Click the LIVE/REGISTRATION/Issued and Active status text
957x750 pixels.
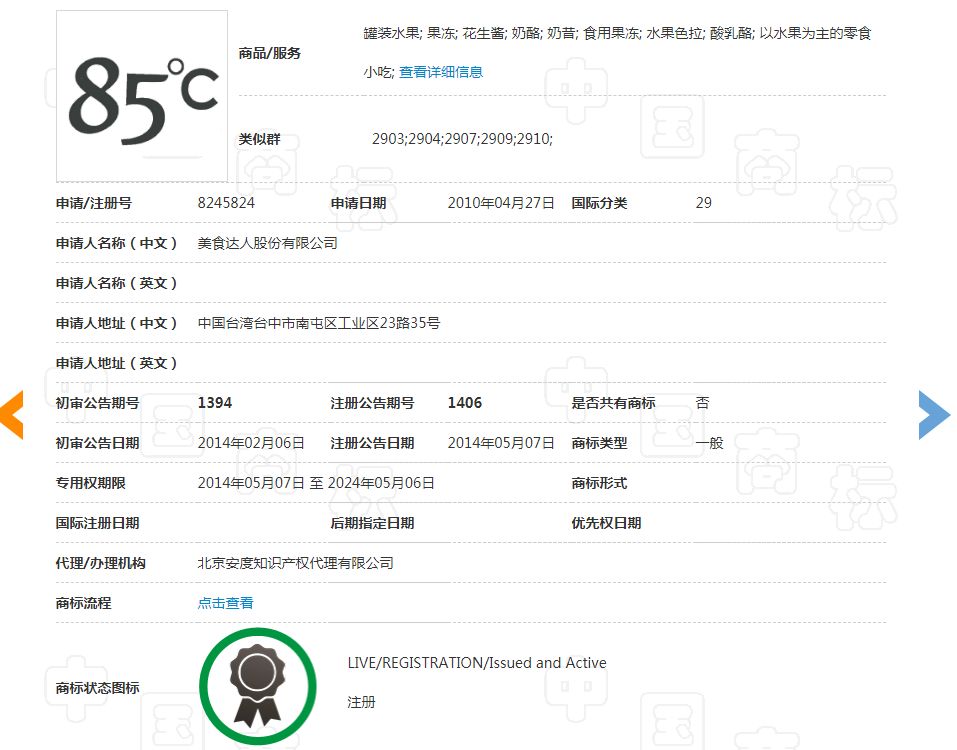[477, 663]
